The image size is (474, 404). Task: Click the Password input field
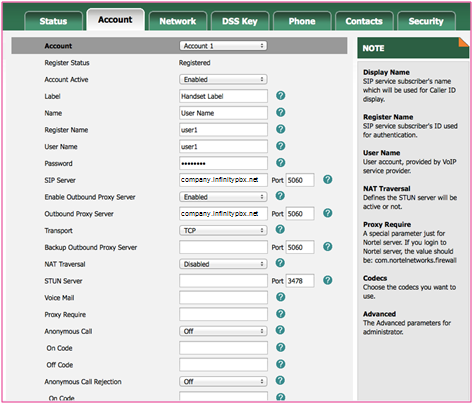coord(223,163)
